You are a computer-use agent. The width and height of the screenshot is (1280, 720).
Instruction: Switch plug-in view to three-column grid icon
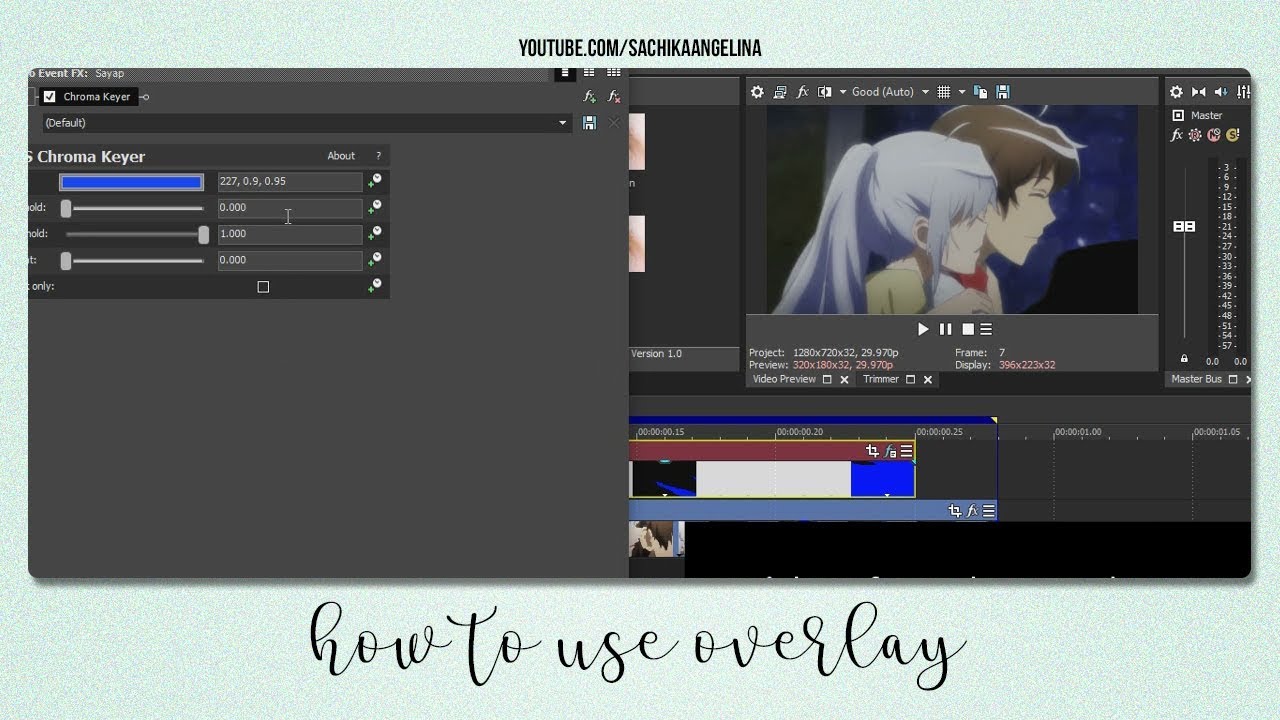(614, 73)
